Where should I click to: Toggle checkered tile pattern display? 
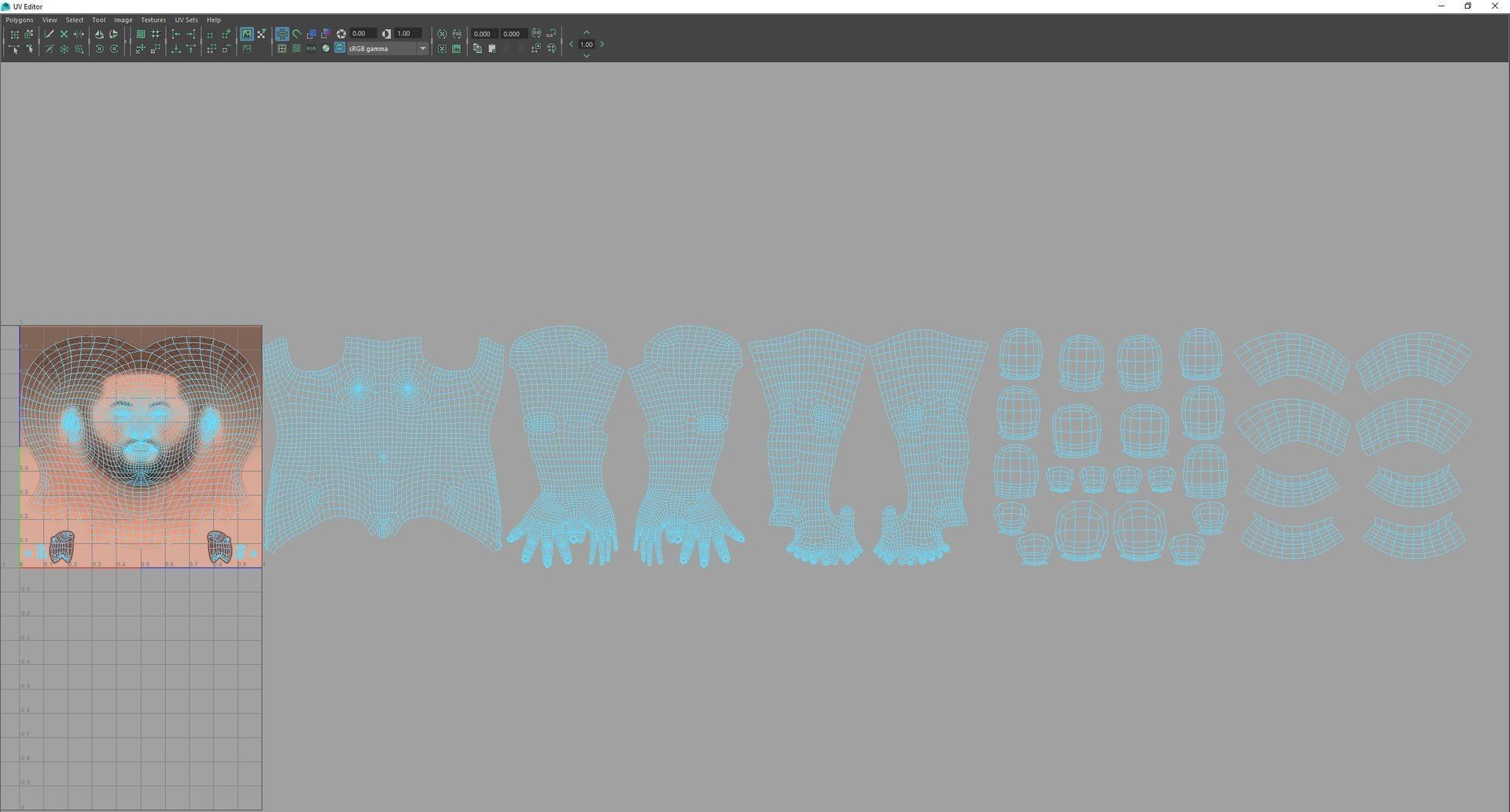tap(296, 49)
